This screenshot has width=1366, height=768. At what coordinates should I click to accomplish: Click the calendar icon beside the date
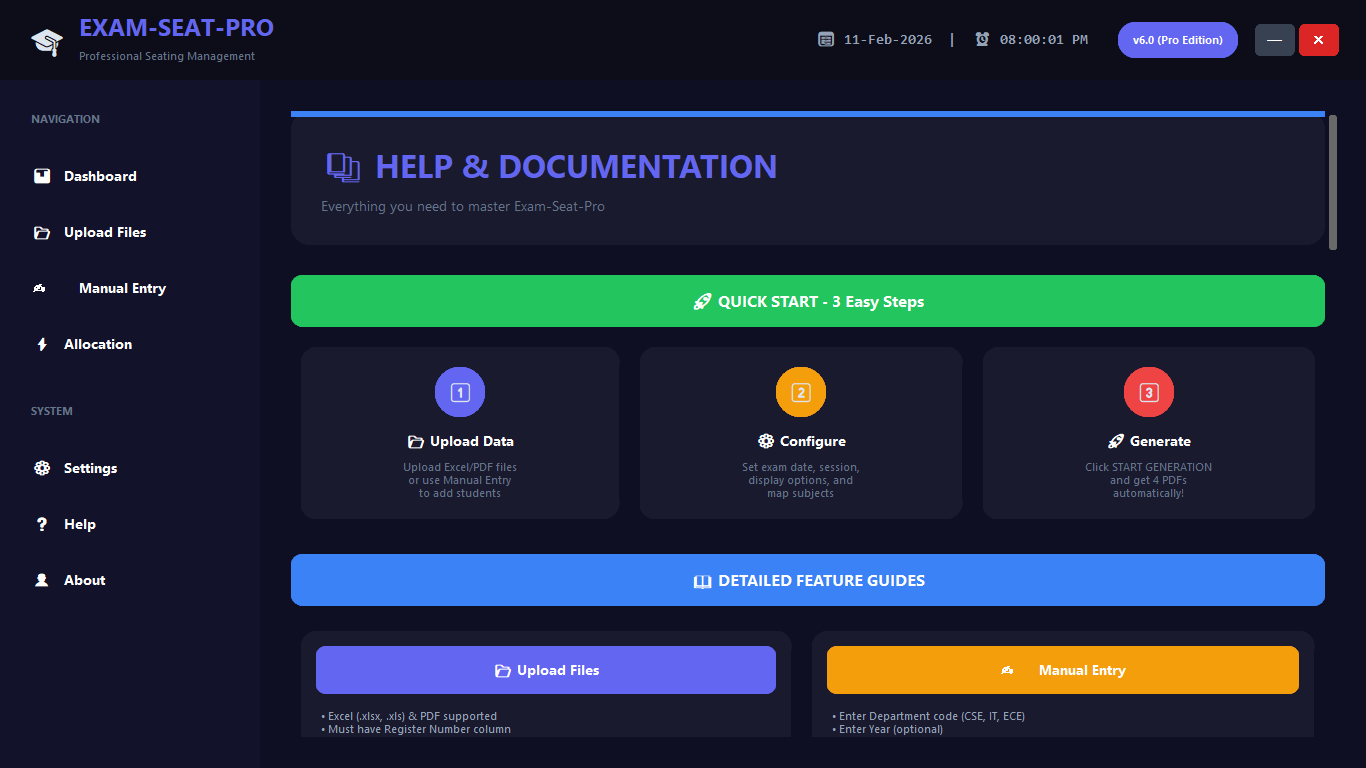826,40
